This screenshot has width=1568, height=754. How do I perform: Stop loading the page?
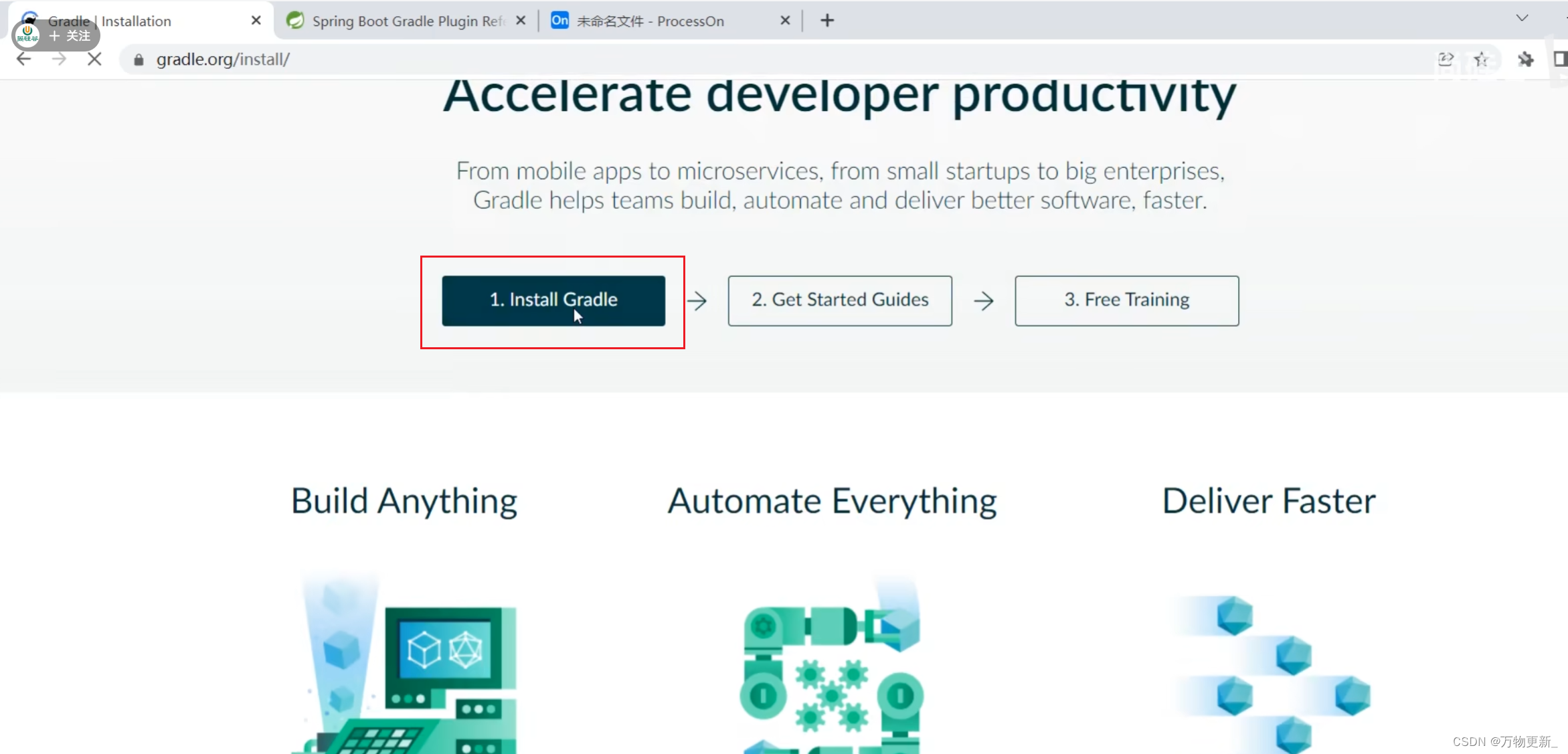[94, 59]
